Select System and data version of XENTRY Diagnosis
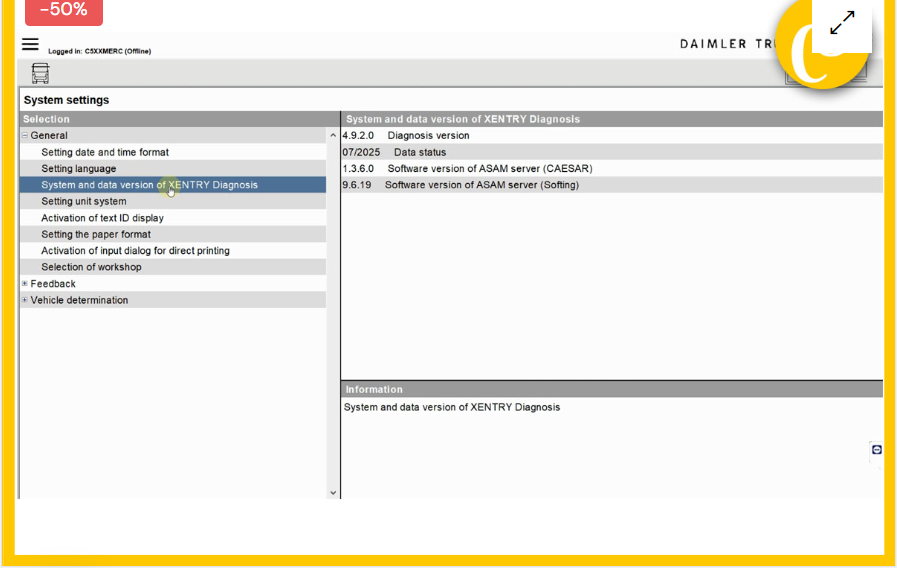The width and height of the screenshot is (897, 568). click(x=149, y=185)
